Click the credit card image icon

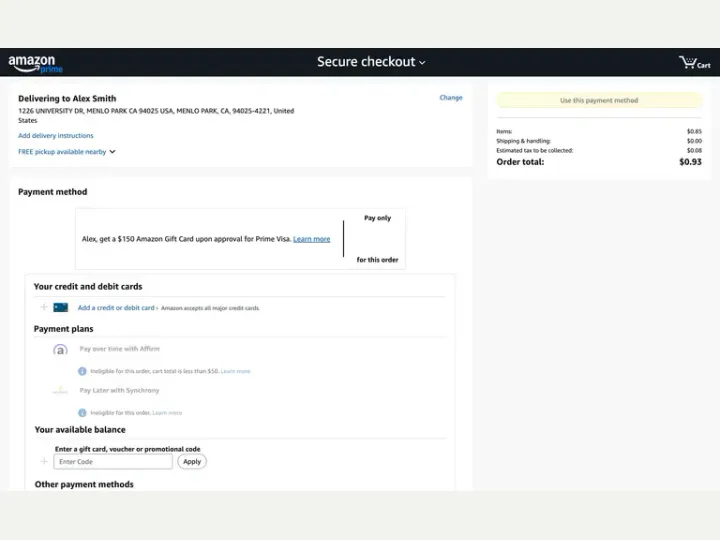(x=61, y=307)
